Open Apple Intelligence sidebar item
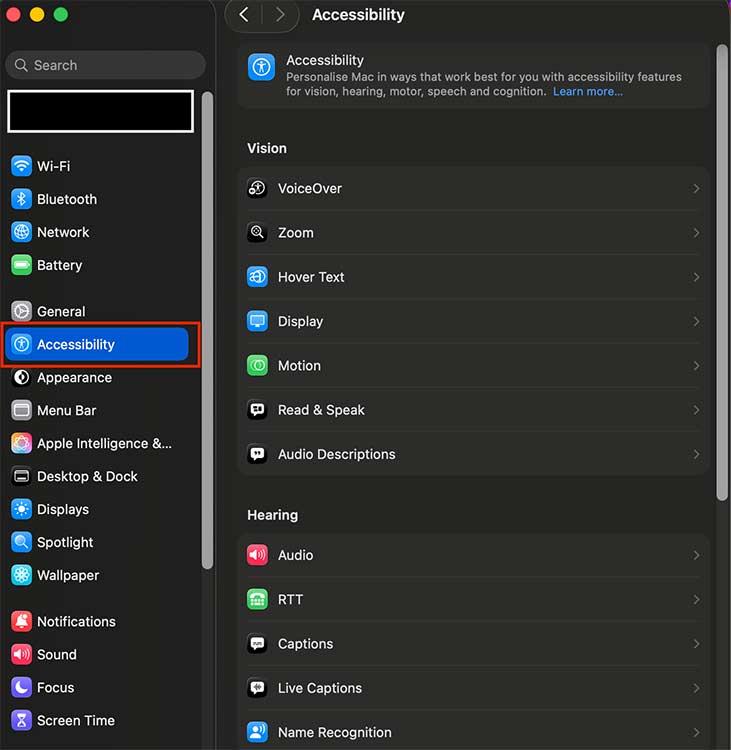 [x=104, y=443]
